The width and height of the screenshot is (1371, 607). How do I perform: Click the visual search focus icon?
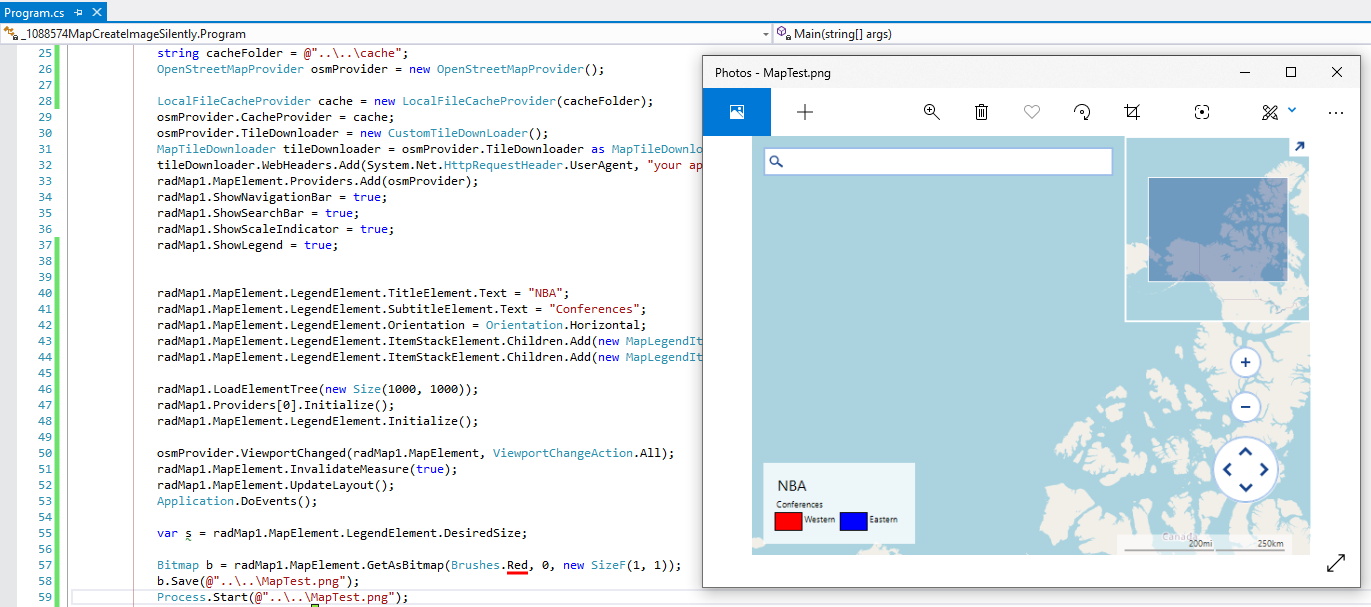[x=1202, y=112]
